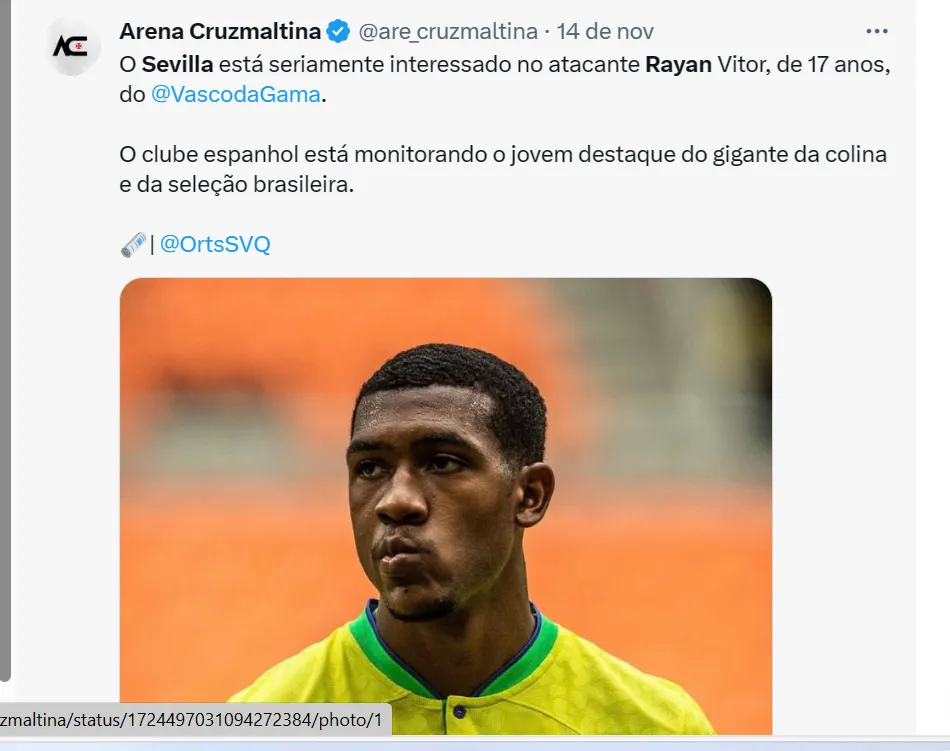
Task: Visit the @are_cruzmaltina handle
Action: click(x=448, y=31)
